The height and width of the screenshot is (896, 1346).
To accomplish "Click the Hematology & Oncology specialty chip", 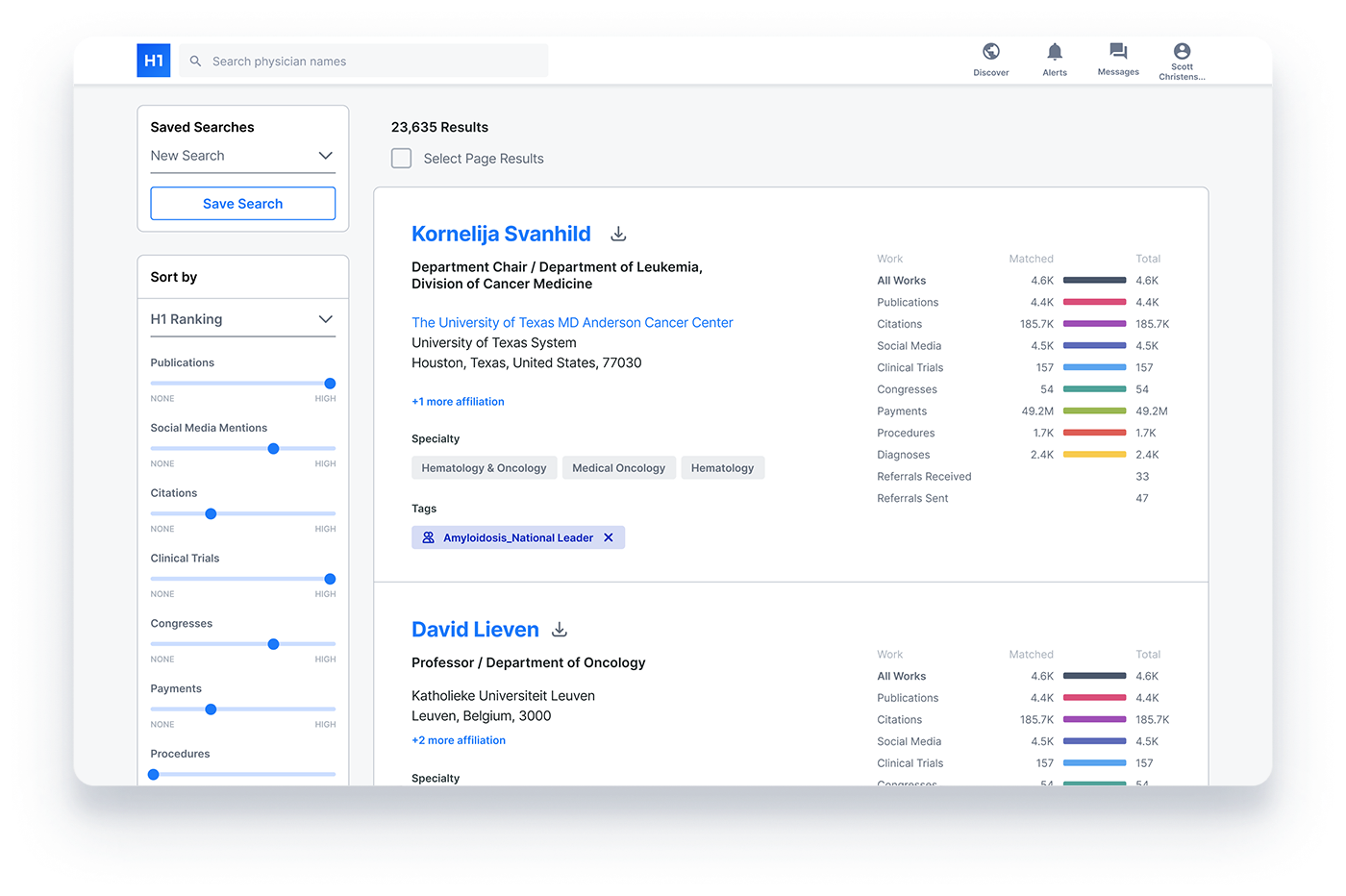I will pos(484,468).
